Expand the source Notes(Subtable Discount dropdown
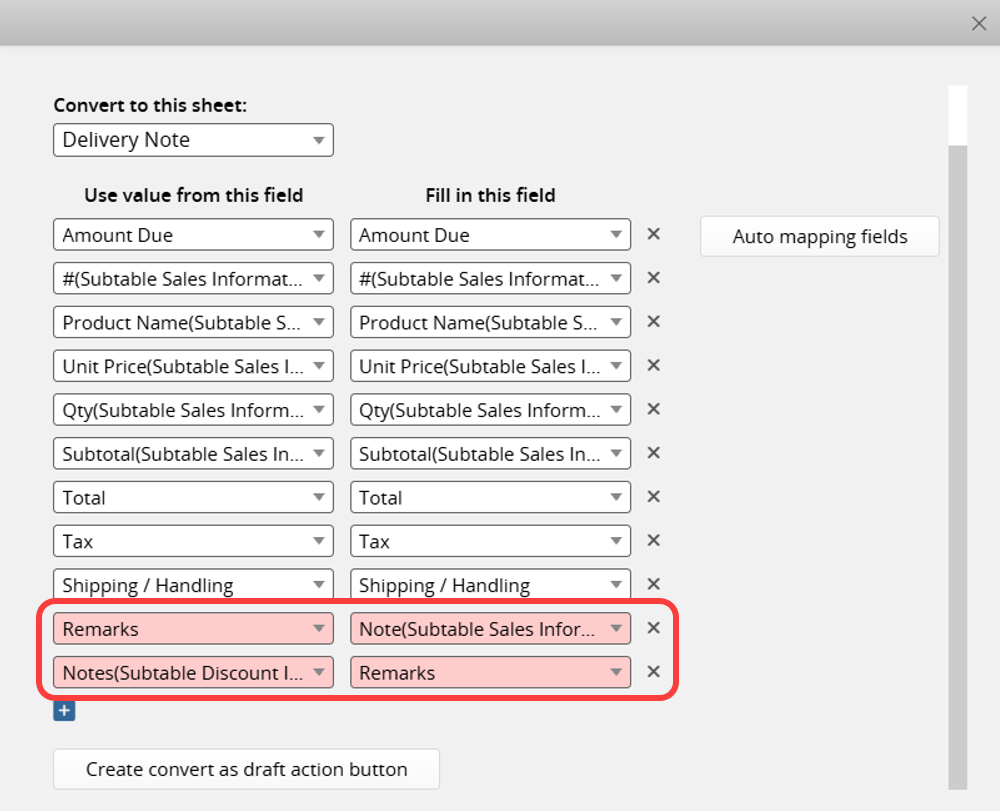The width and height of the screenshot is (1000, 811). coord(193,673)
